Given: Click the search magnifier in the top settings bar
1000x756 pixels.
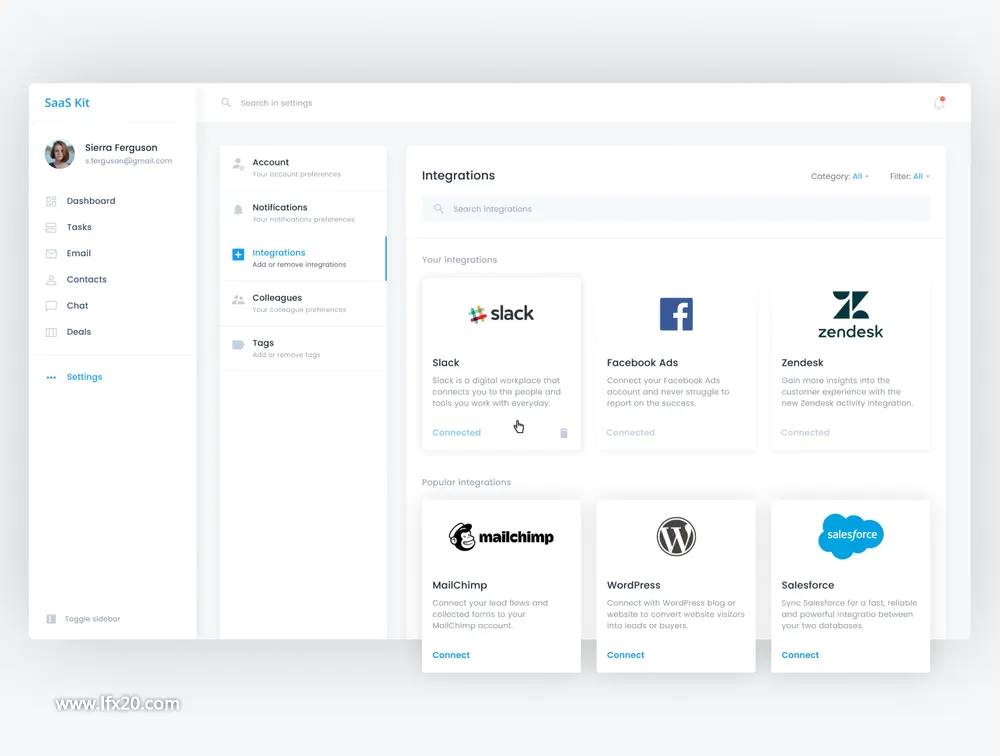Looking at the screenshot, I should 226,103.
